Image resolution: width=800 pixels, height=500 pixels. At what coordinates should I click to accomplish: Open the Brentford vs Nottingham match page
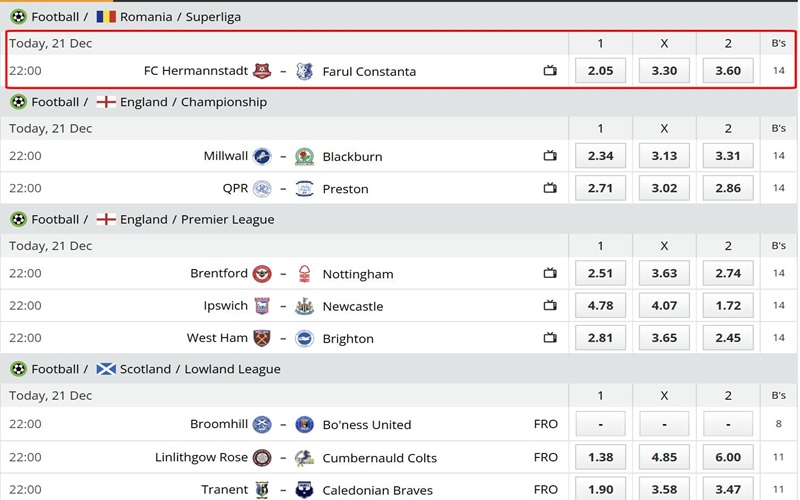(358, 274)
